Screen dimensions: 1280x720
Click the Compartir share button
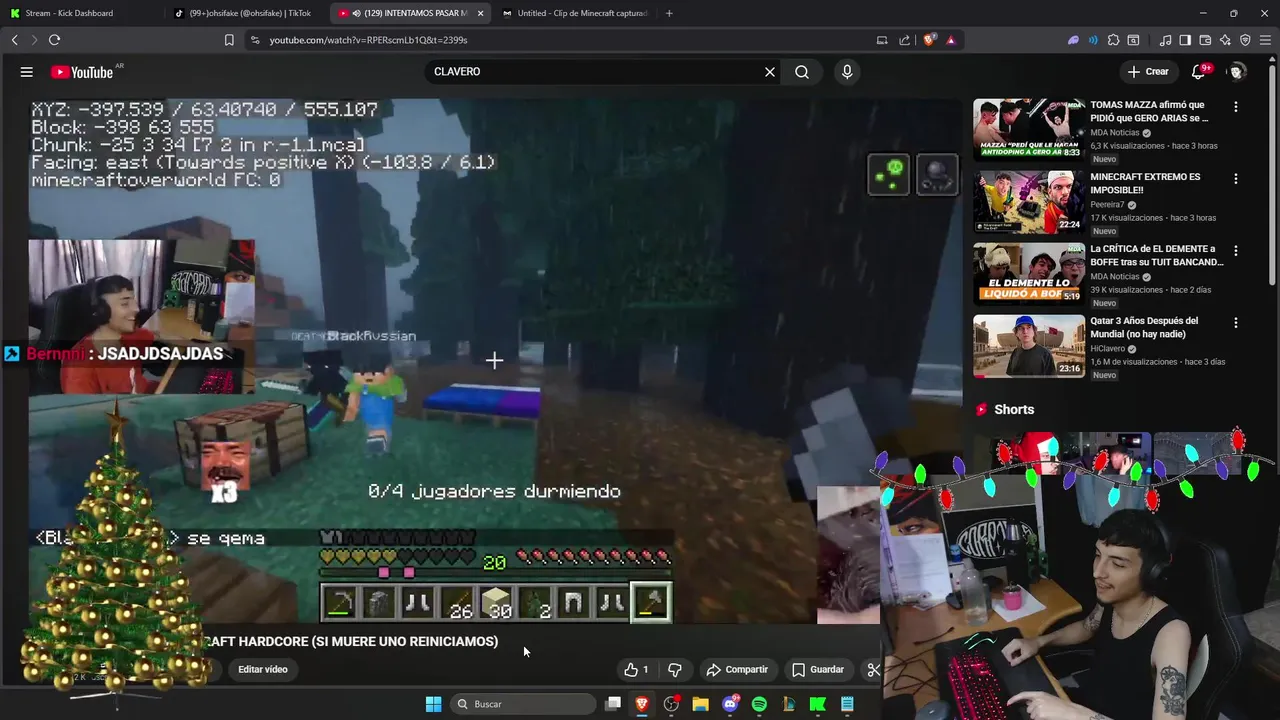[x=737, y=670]
